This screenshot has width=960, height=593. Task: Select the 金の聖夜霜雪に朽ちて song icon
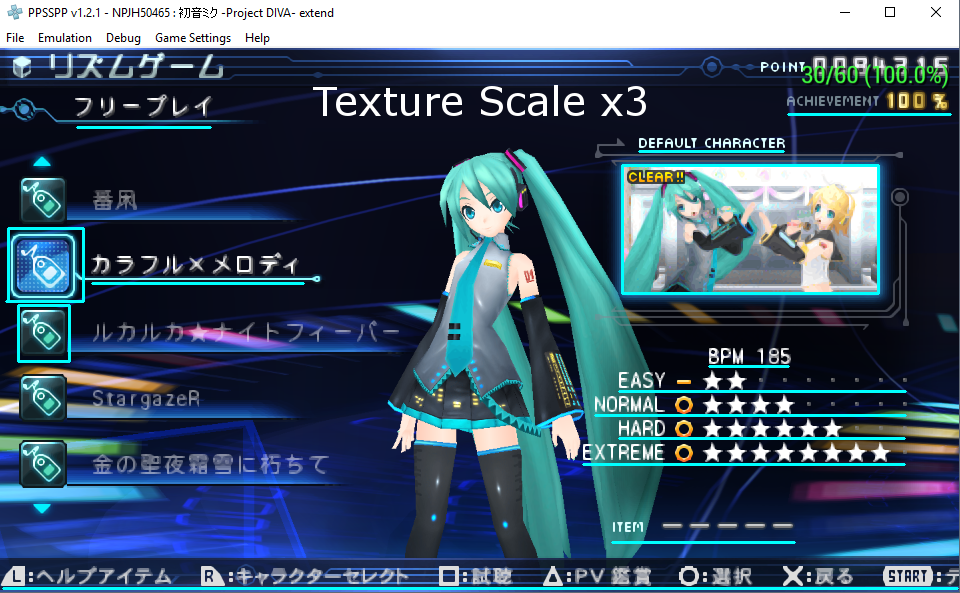(43, 464)
